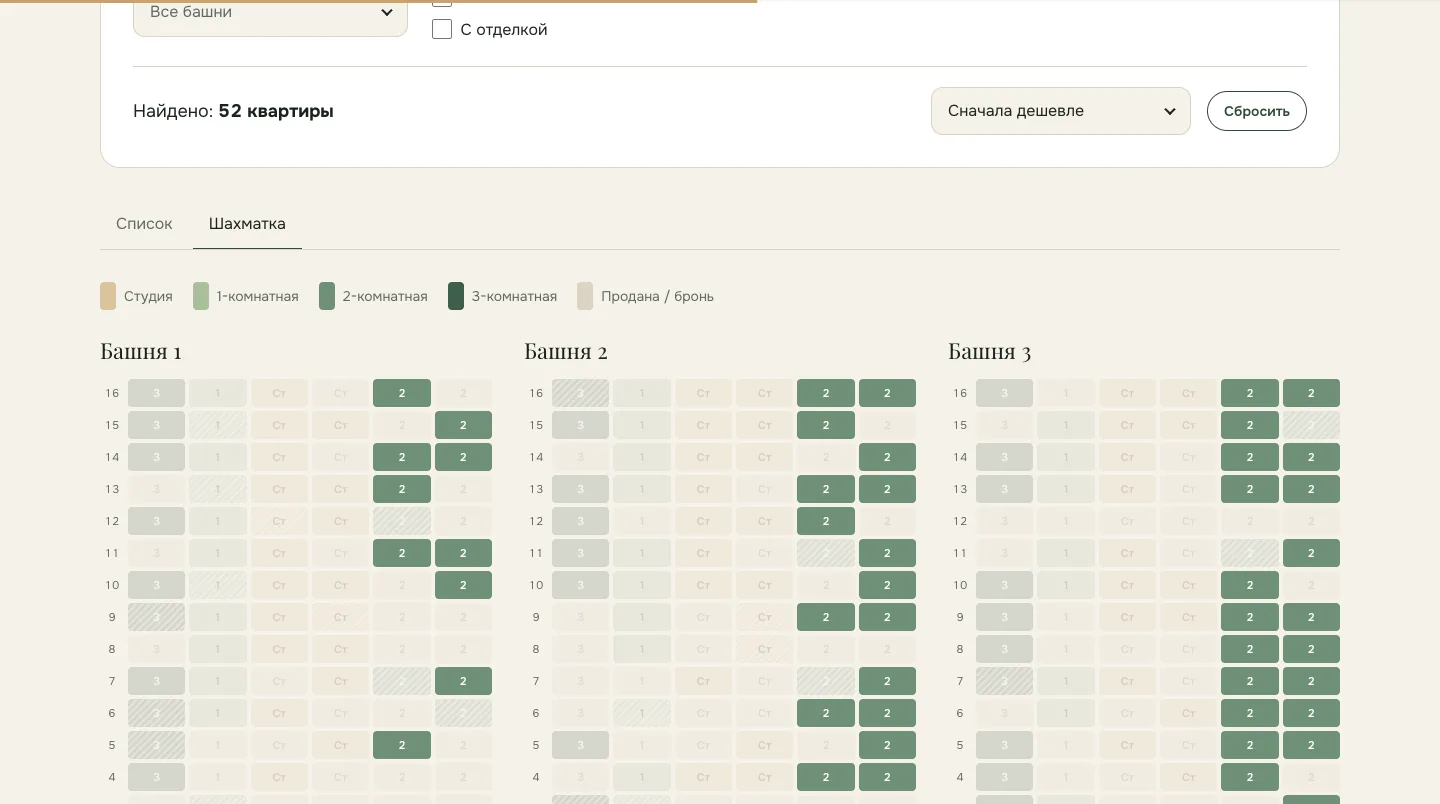Click the 'Башня 2' heading
Screen dimensions: 1440x804
click(566, 351)
